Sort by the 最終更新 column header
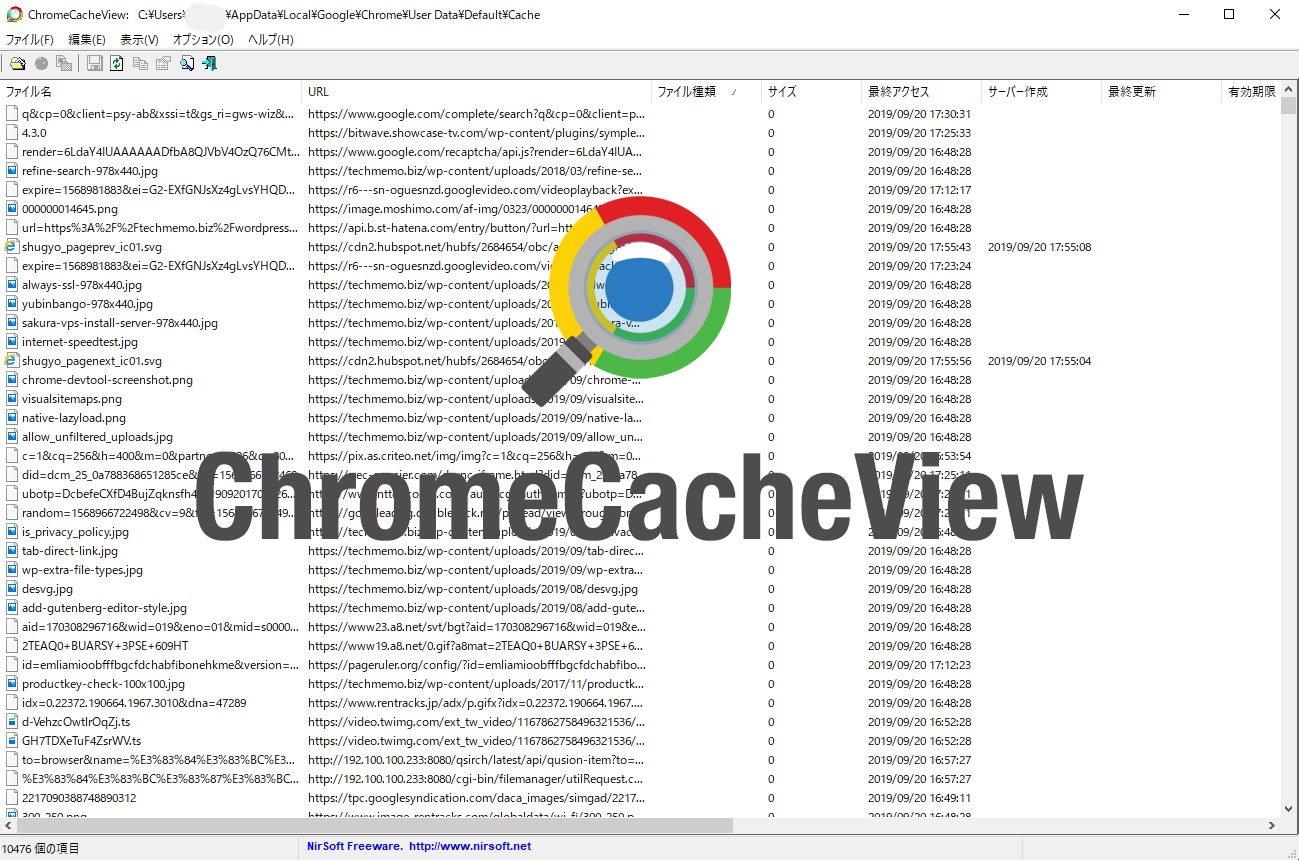 1162,92
